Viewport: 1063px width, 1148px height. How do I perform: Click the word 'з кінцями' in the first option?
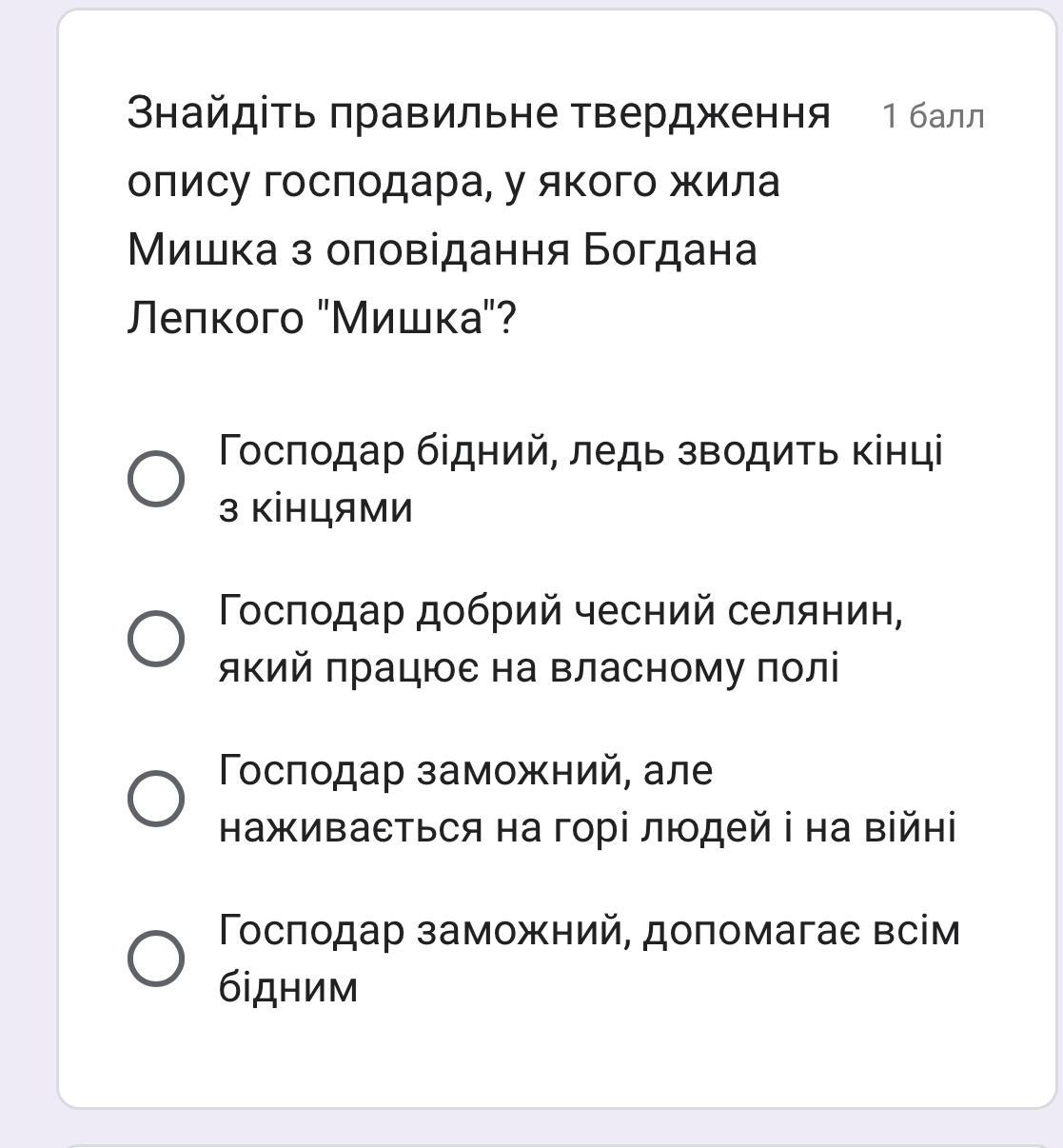(x=315, y=508)
